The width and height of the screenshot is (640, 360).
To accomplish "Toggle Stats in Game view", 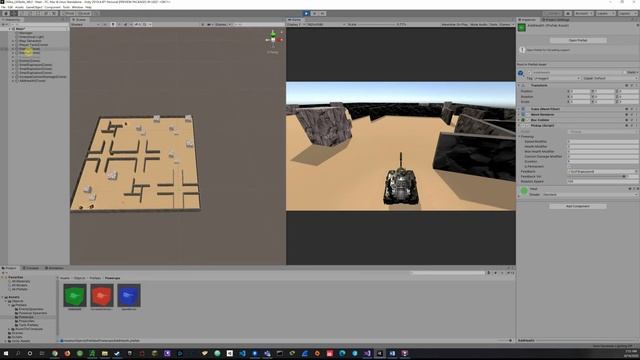I will click(493, 24).
